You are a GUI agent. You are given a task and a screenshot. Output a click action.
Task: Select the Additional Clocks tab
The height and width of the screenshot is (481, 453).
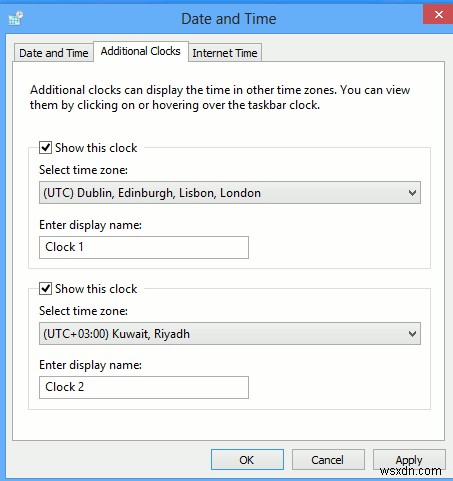tap(141, 51)
